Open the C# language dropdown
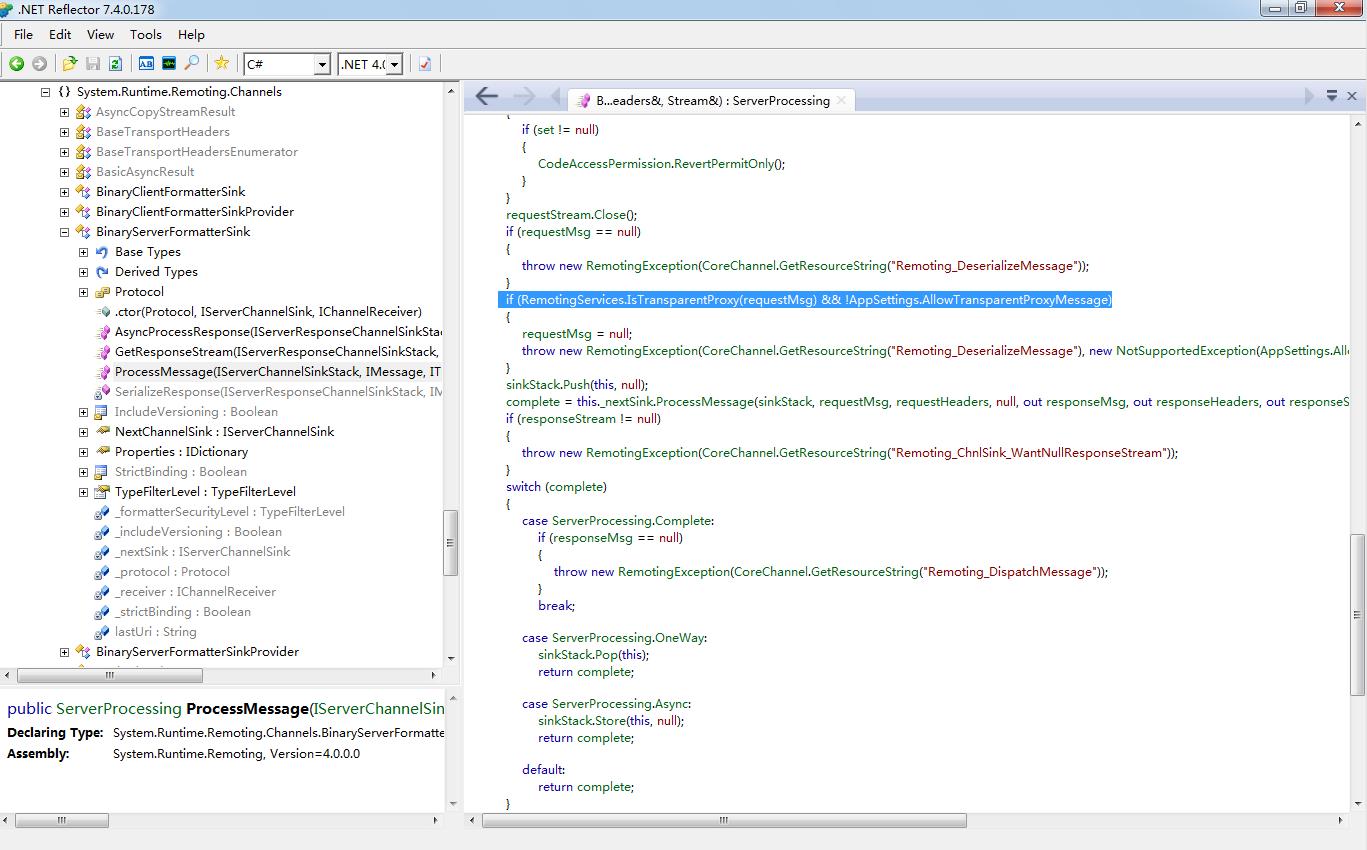This screenshot has height=850, width=1367. pyautogui.click(x=322, y=64)
